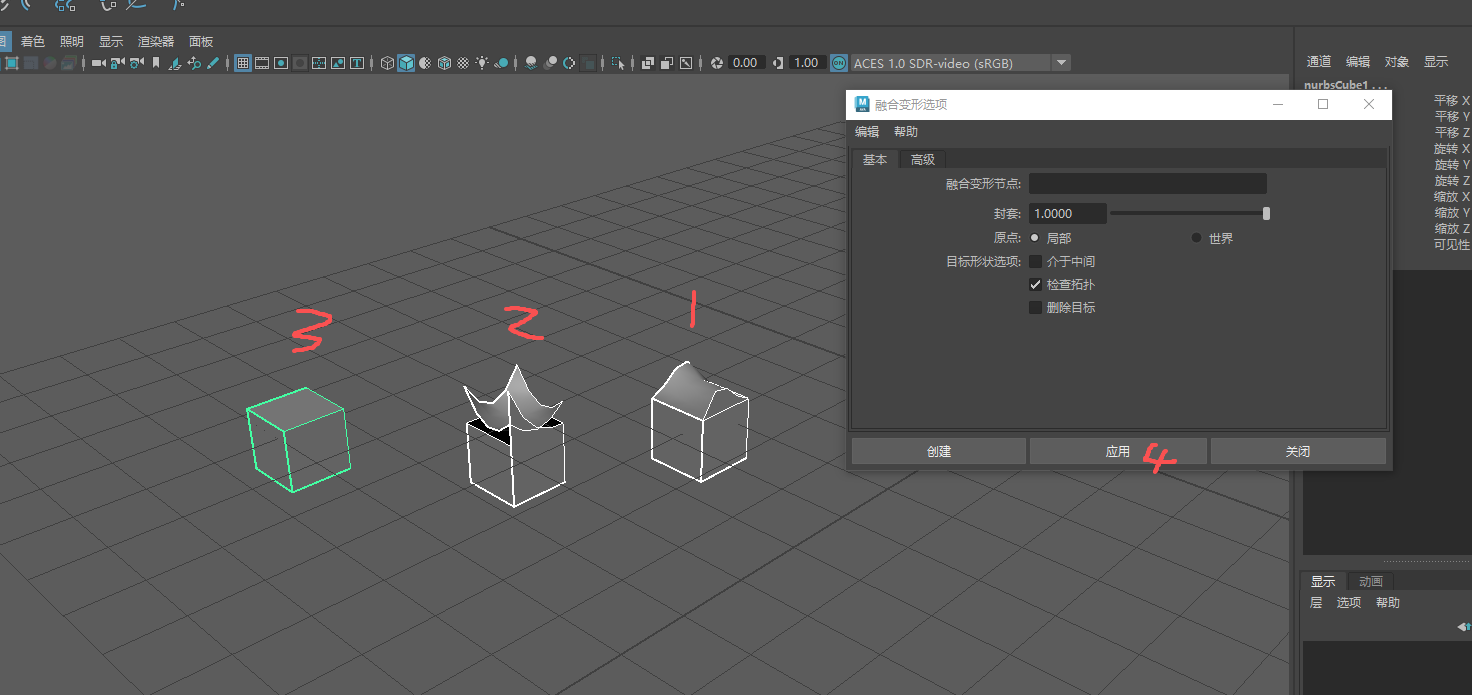The image size is (1472, 695).
Task: Toggle the textured checker icon
Action: pyautogui.click(x=463, y=63)
